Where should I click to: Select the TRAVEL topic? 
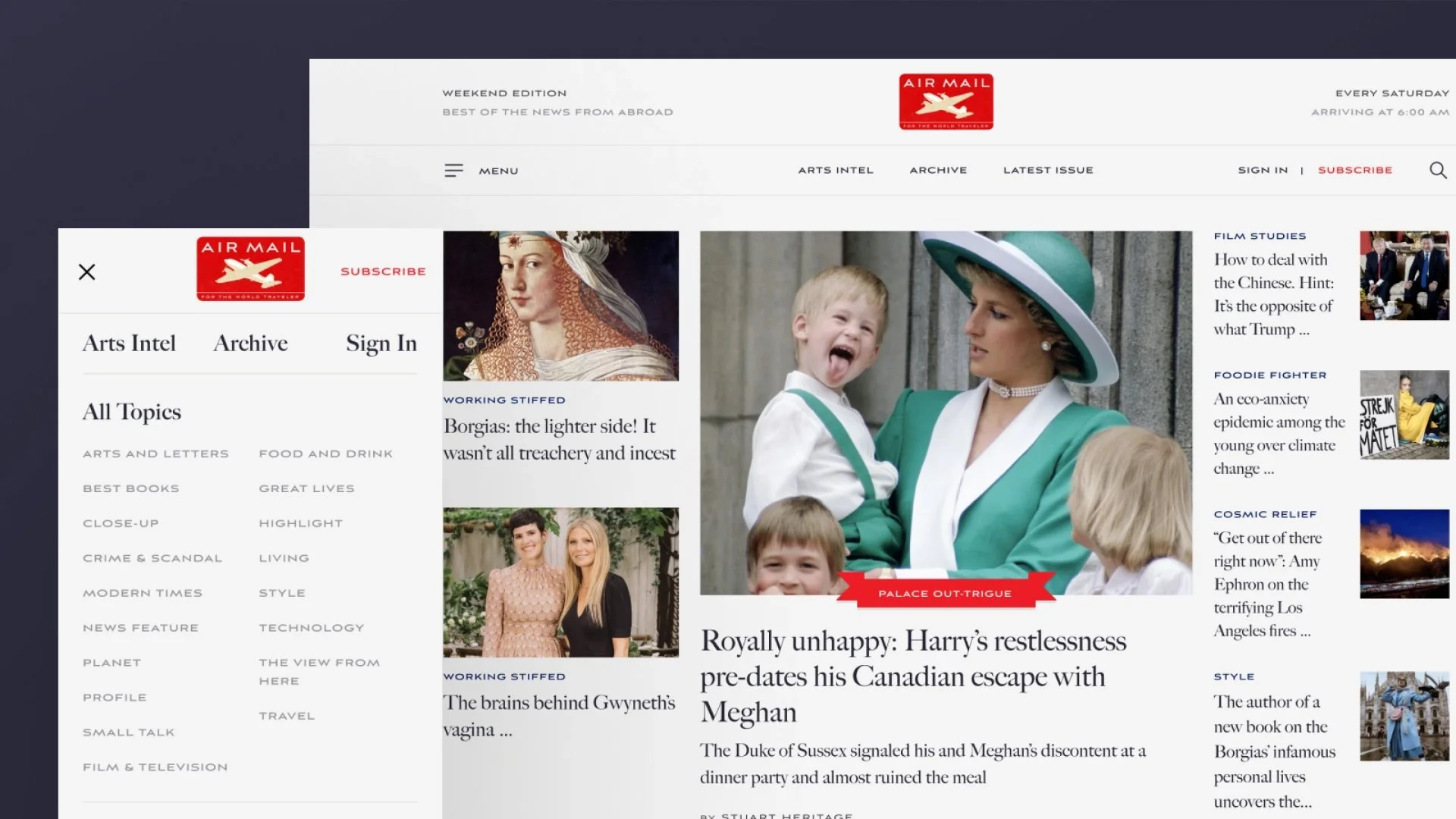[x=286, y=715]
